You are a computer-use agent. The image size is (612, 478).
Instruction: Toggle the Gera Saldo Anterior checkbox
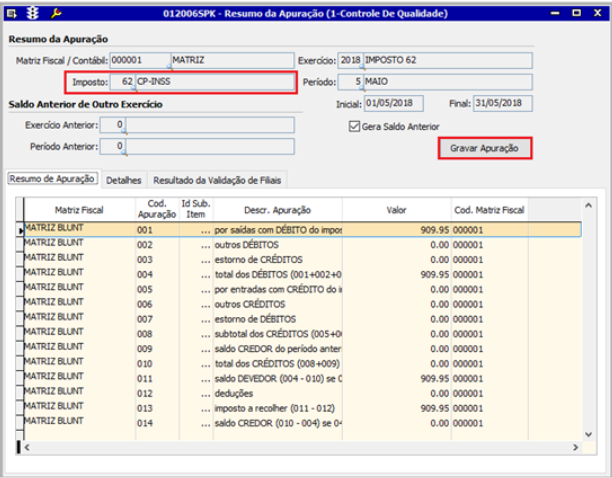354,126
